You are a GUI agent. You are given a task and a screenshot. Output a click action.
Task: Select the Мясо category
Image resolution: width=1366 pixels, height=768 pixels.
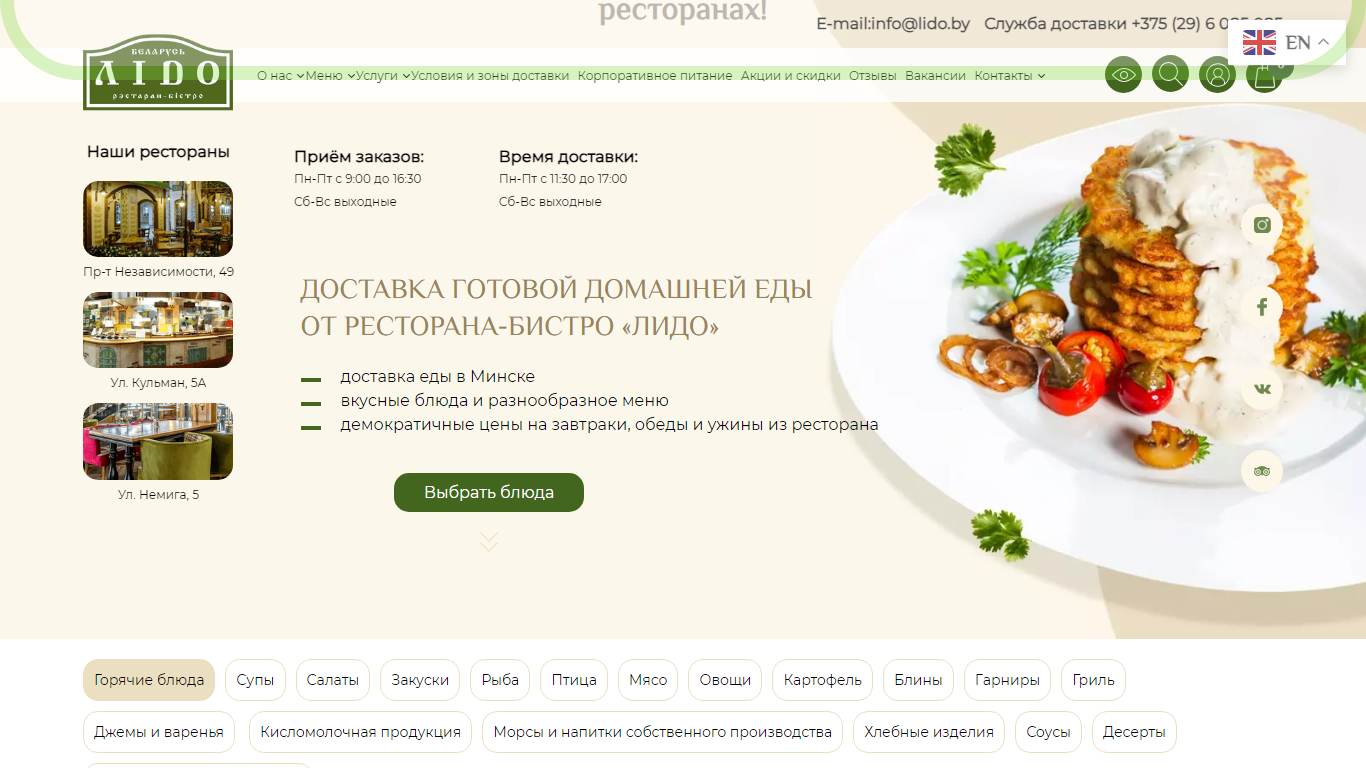pos(648,680)
